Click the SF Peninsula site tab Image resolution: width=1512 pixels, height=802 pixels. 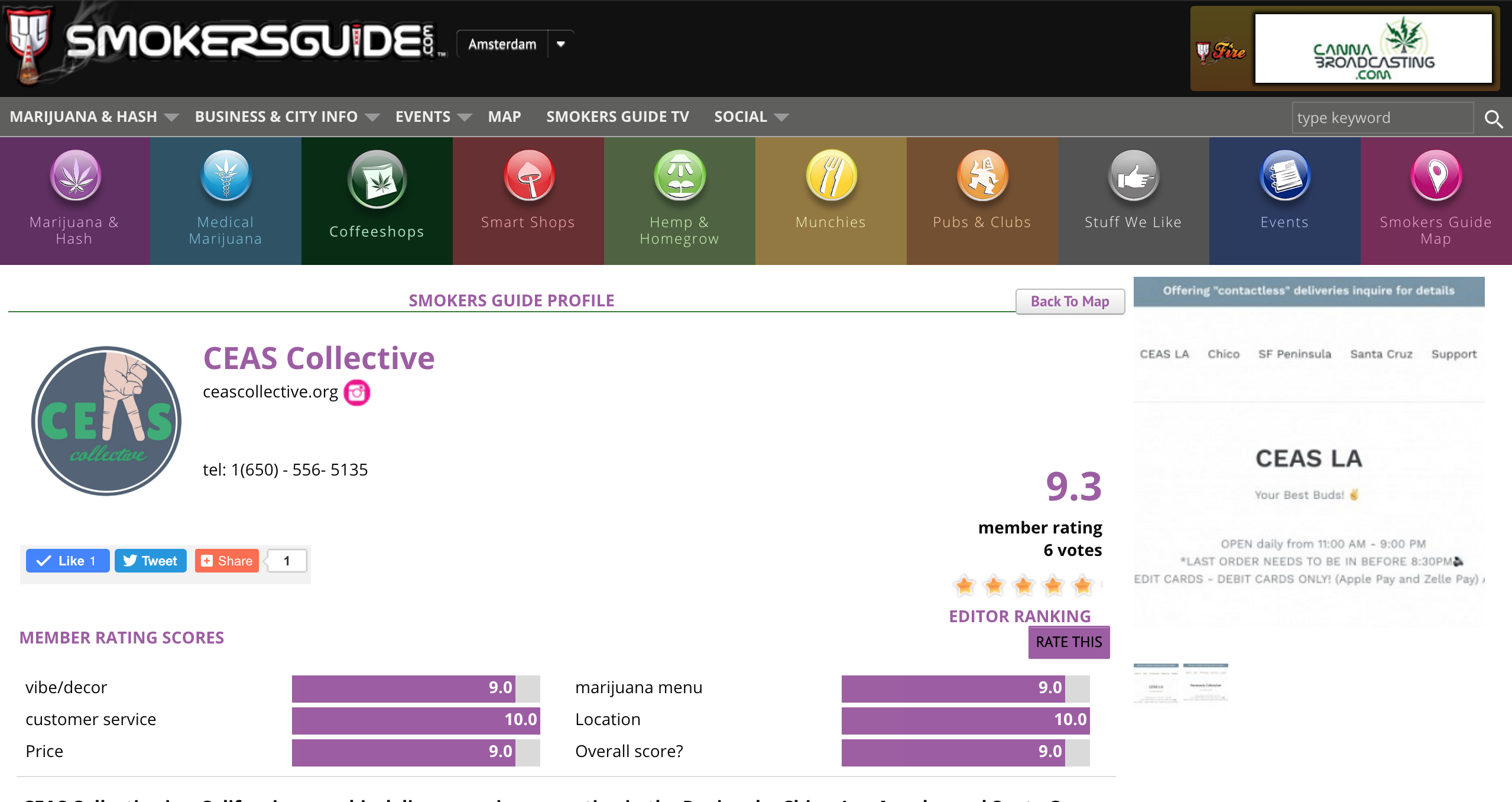1294,354
